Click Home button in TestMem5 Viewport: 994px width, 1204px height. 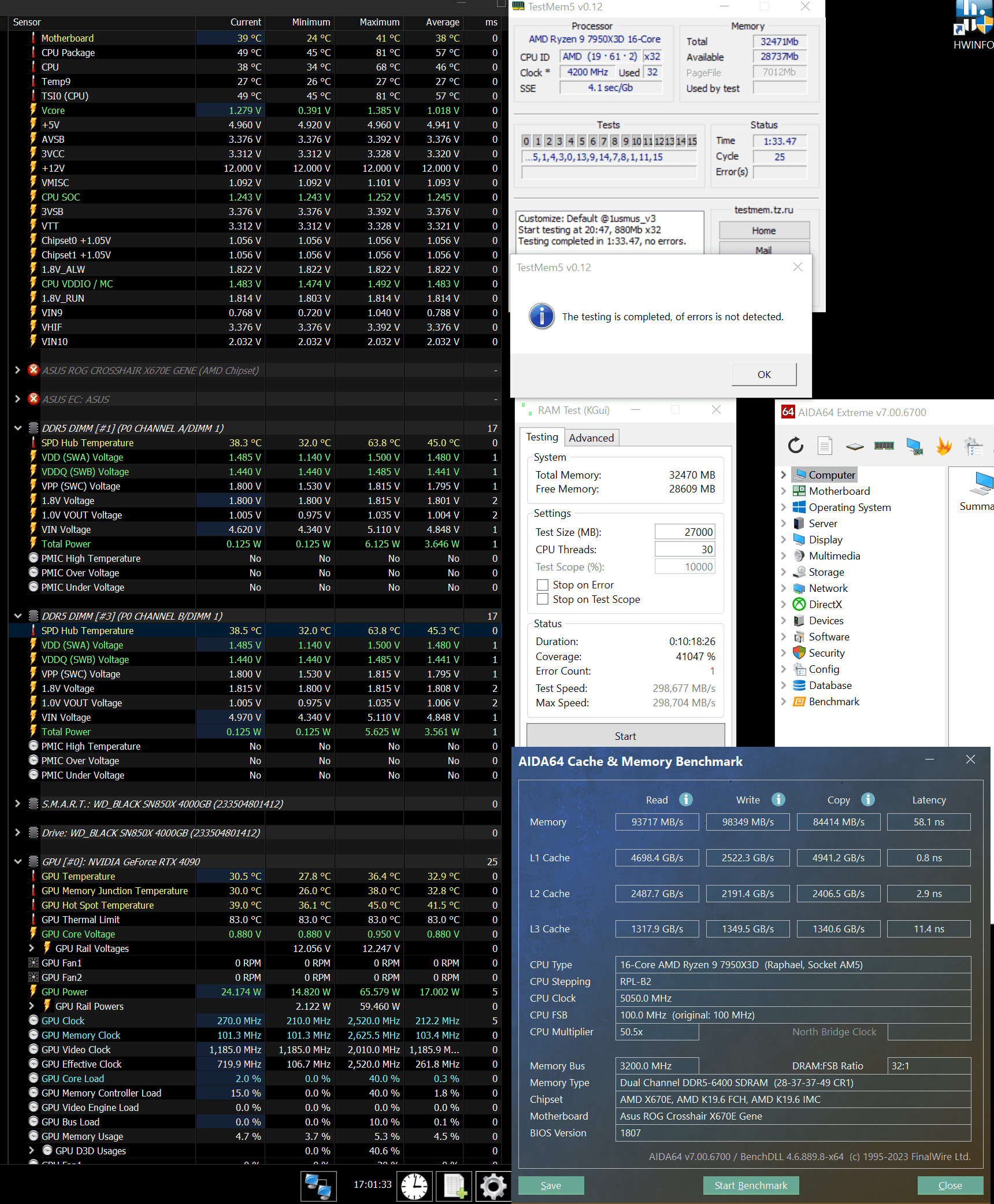click(764, 231)
